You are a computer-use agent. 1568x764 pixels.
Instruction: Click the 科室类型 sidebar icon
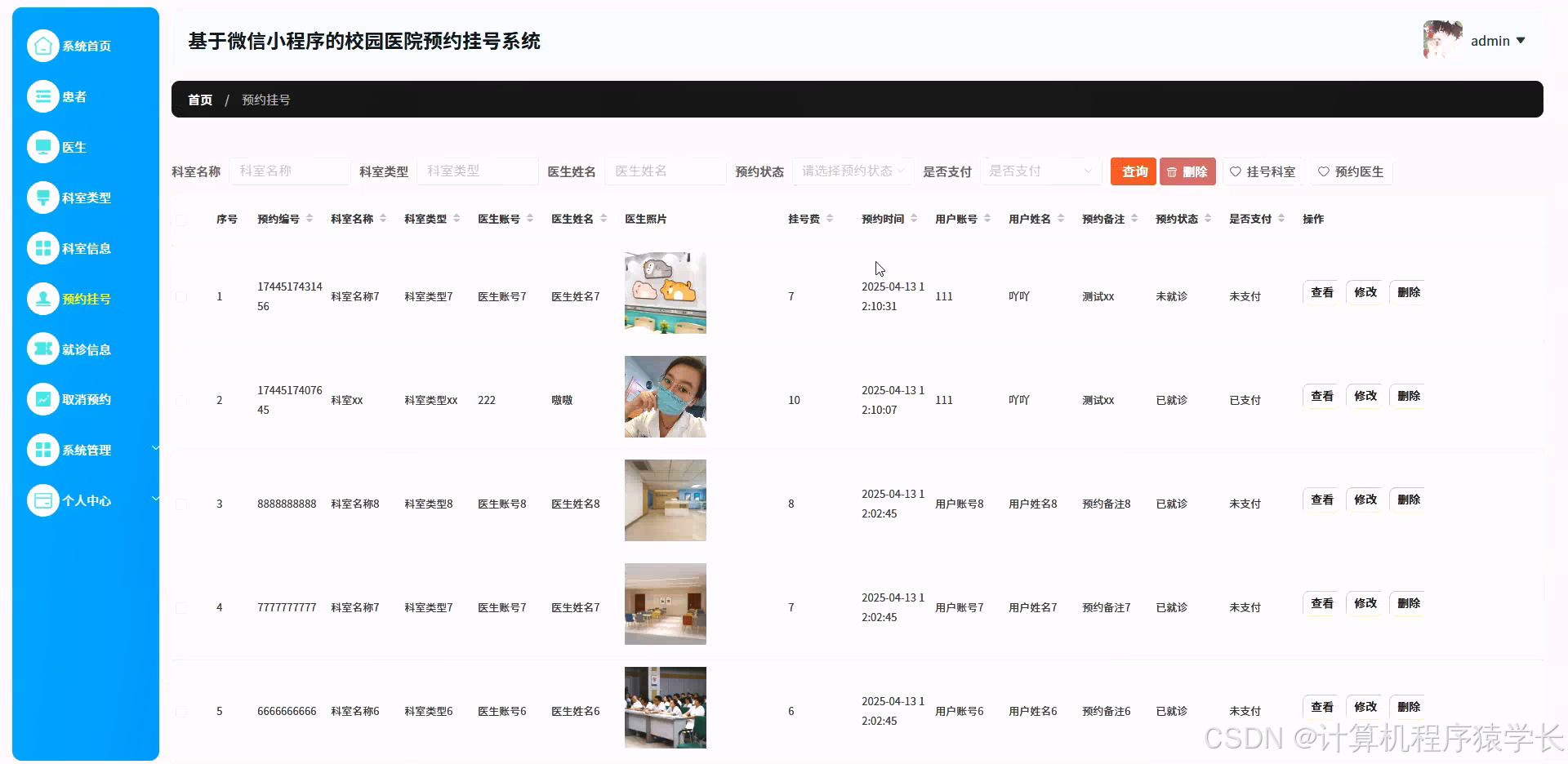pyautogui.click(x=43, y=198)
